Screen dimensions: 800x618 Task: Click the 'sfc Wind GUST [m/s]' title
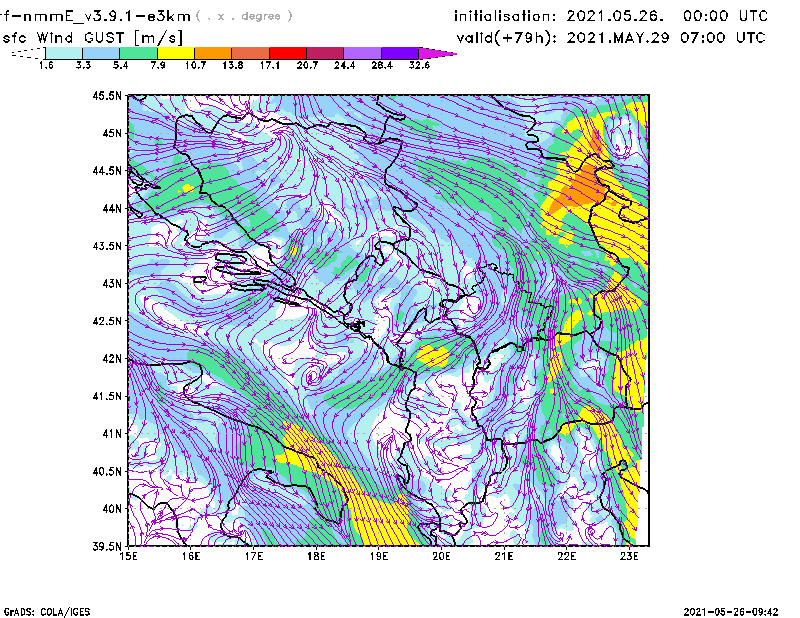click(92, 38)
